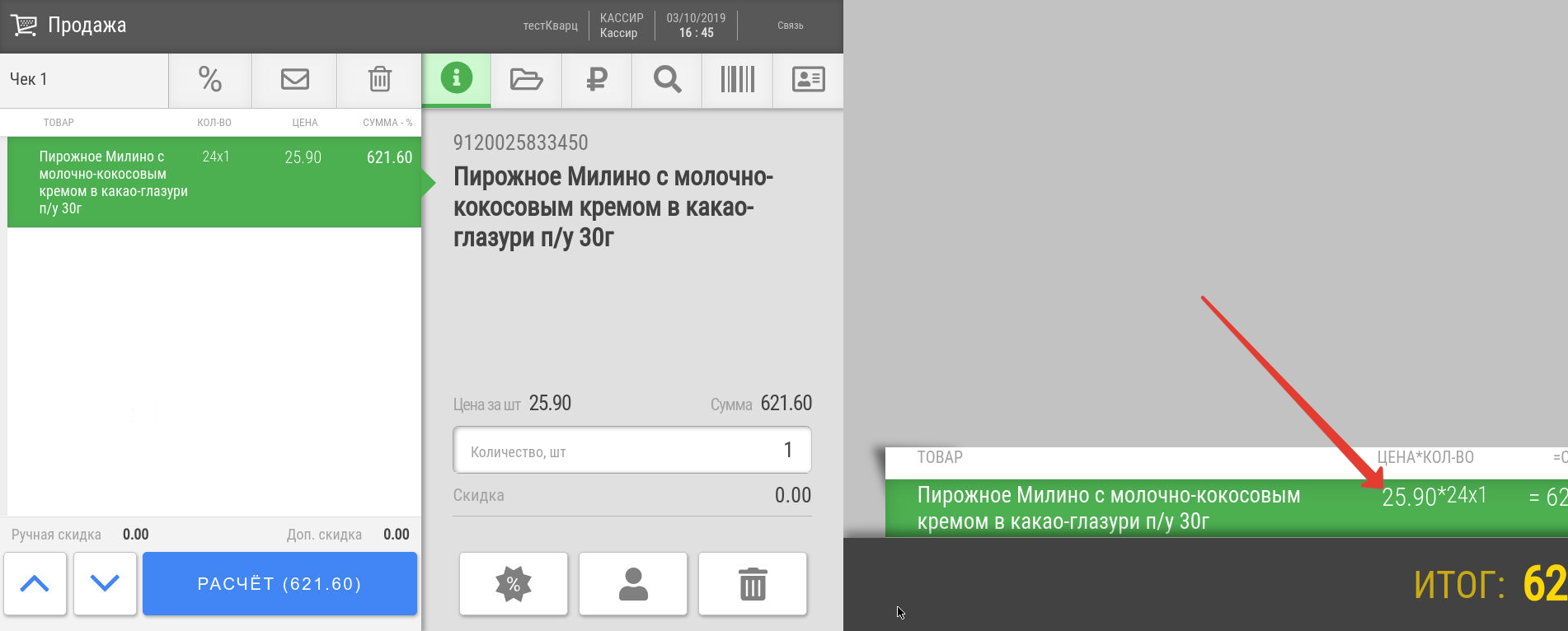Select the green product info tab
The height and width of the screenshot is (631, 1568).
coord(457,79)
